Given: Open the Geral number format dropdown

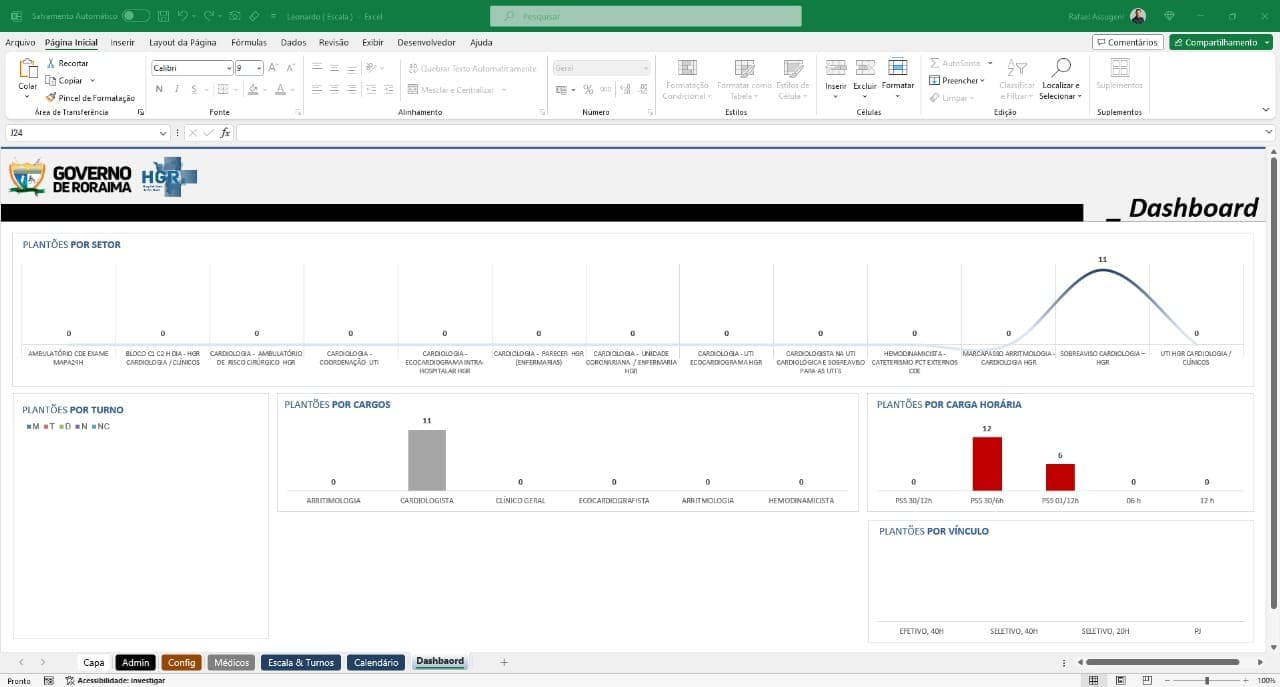Looking at the screenshot, I should [x=645, y=68].
